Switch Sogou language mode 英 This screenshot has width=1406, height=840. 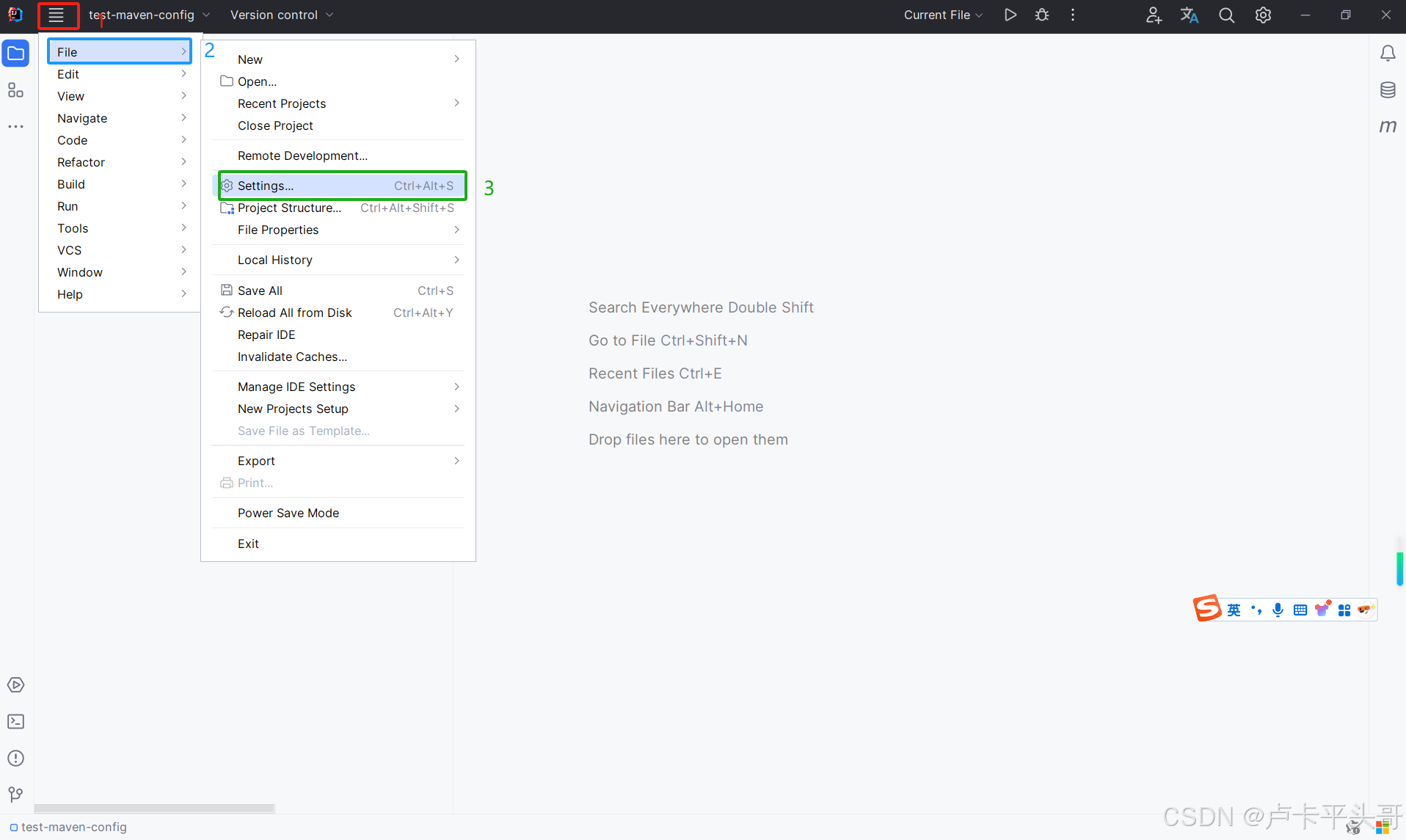tap(1234, 610)
